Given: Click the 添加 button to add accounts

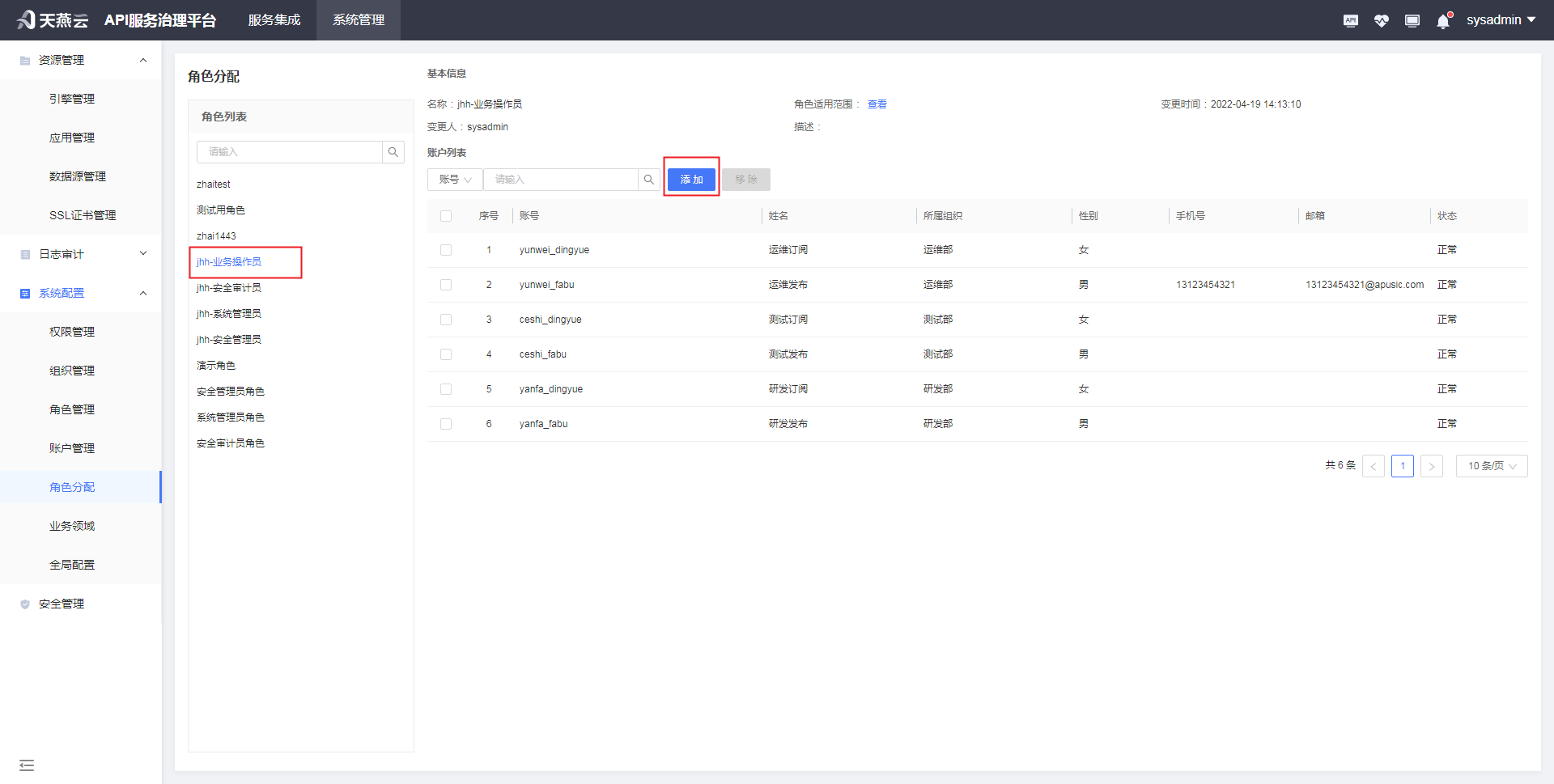Looking at the screenshot, I should tap(690, 179).
